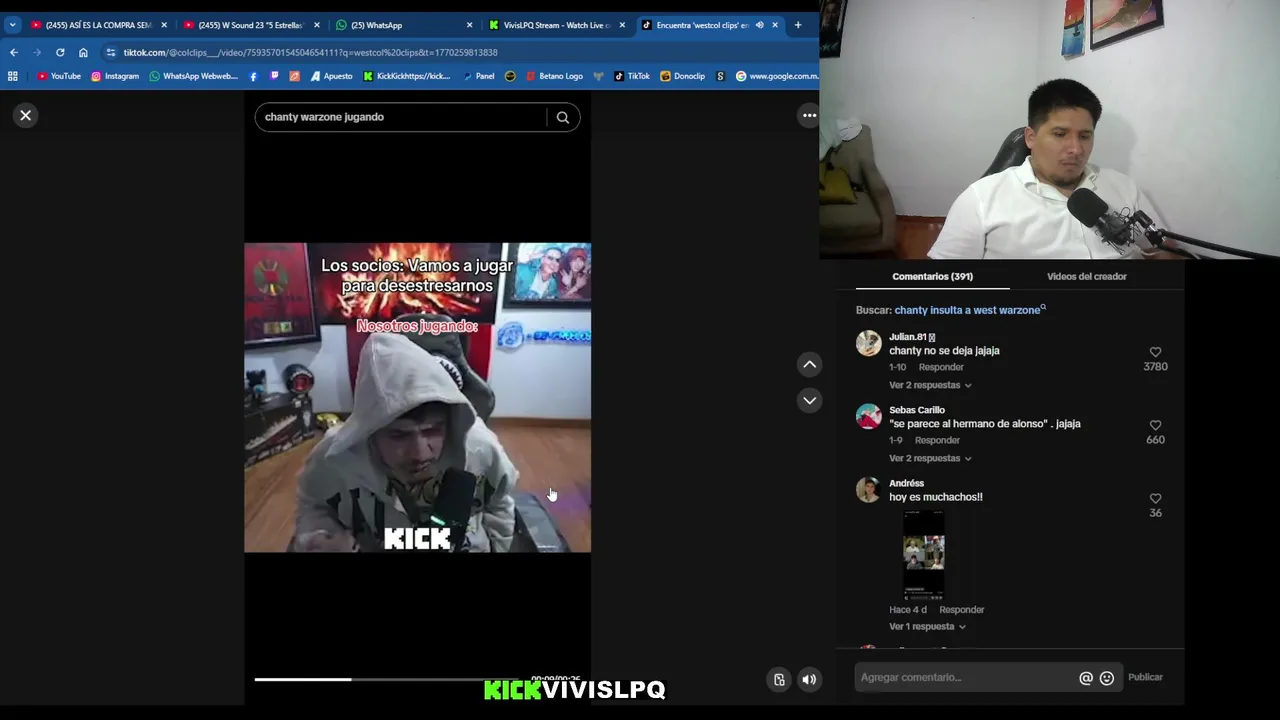Go to previous video with up arrow

pos(809,365)
